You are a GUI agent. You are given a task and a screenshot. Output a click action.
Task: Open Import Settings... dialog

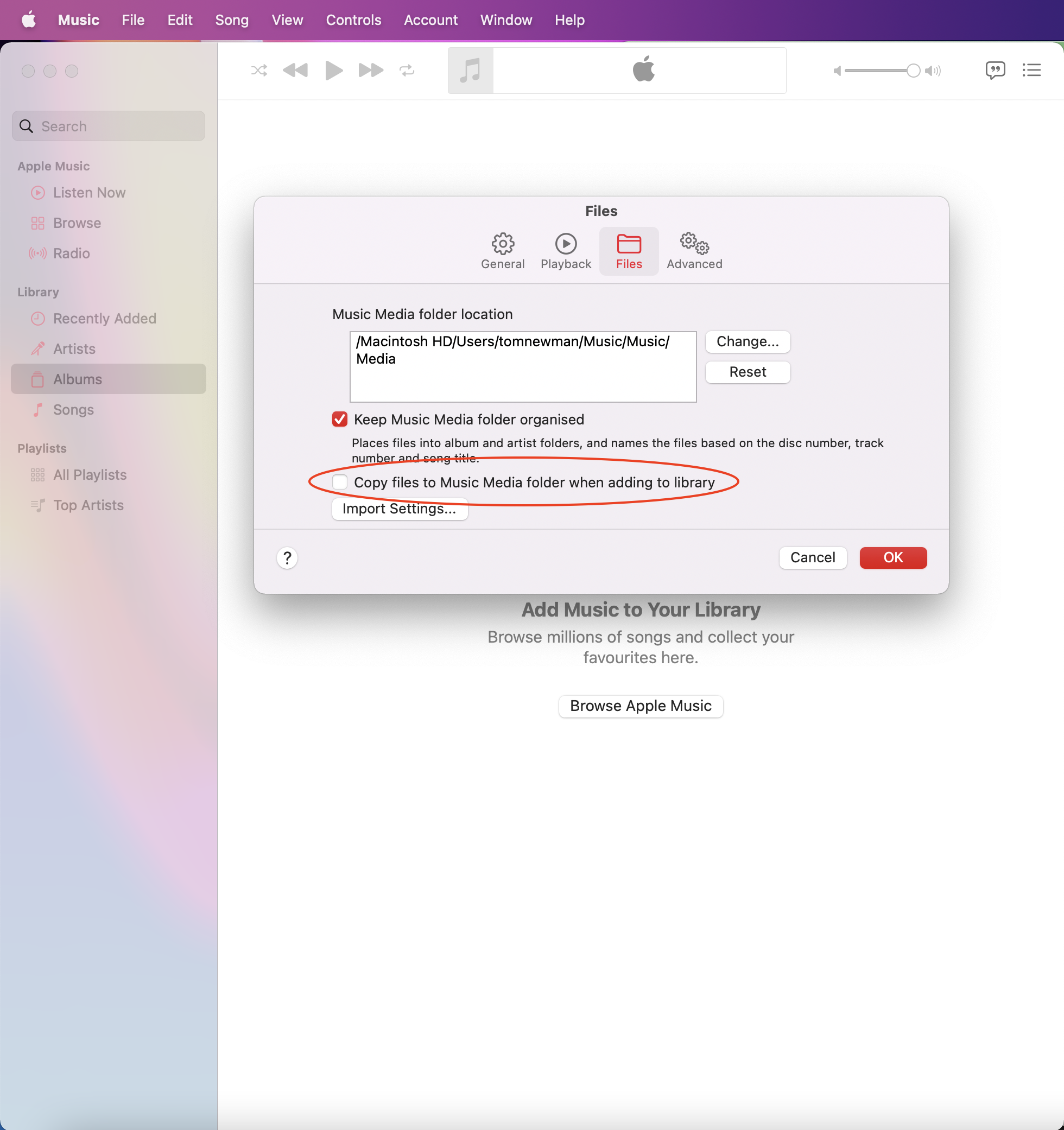click(x=400, y=509)
